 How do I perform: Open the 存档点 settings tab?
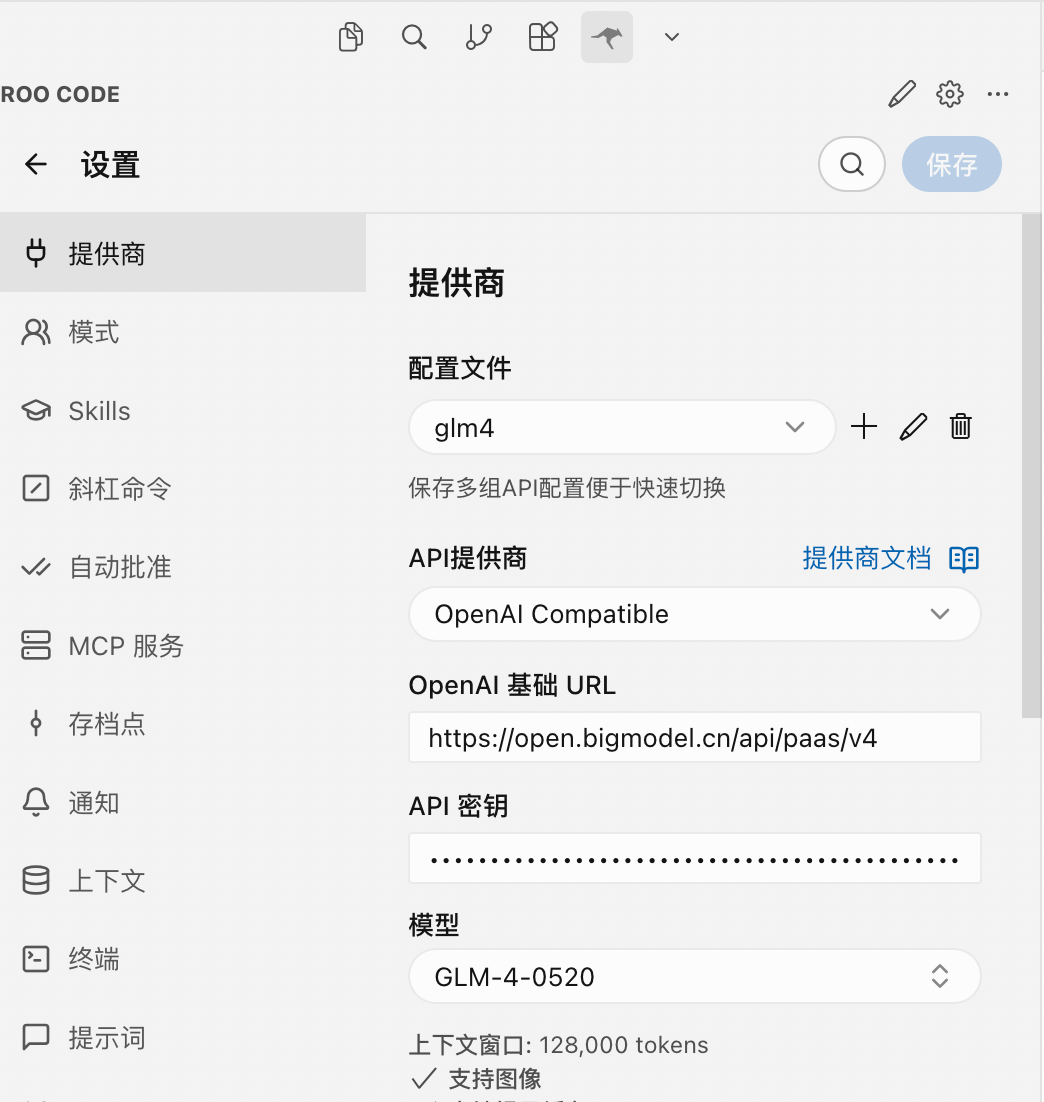183,724
